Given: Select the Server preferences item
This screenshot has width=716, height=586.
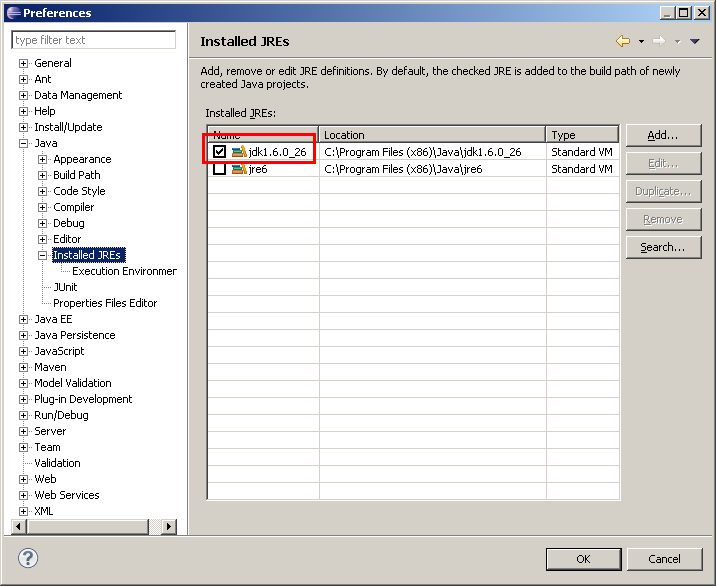Looking at the screenshot, I should [x=50, y=431].
